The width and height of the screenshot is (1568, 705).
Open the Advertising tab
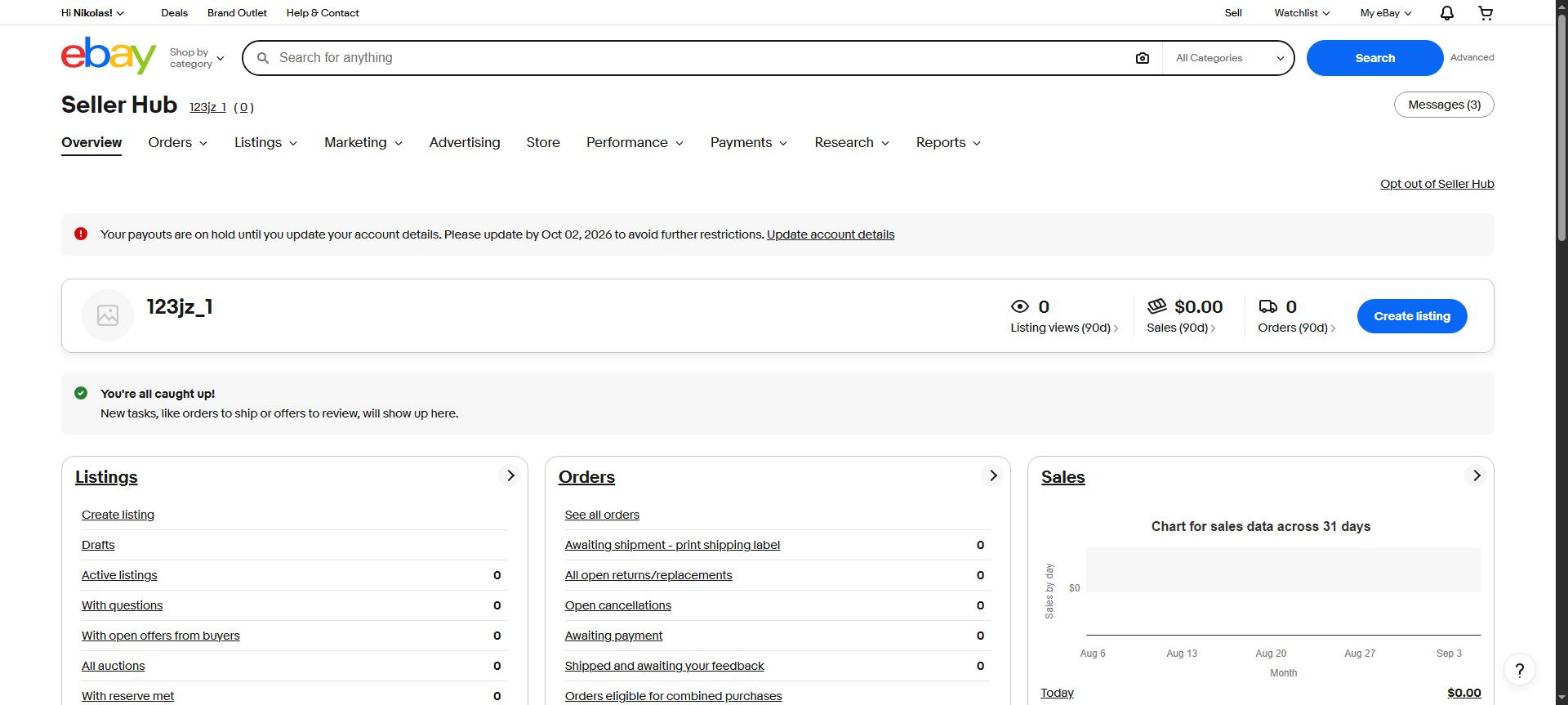(464, 143)
